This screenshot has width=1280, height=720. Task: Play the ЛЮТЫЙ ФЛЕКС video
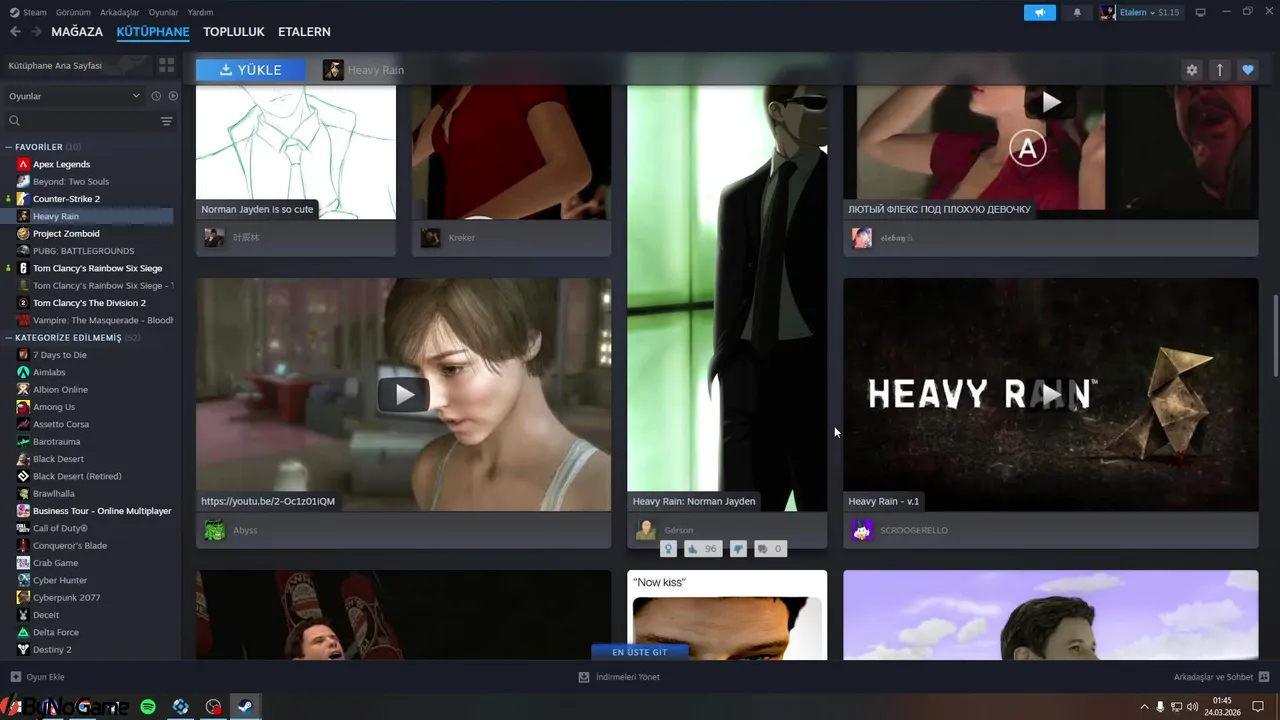(x=1051, y=101)
